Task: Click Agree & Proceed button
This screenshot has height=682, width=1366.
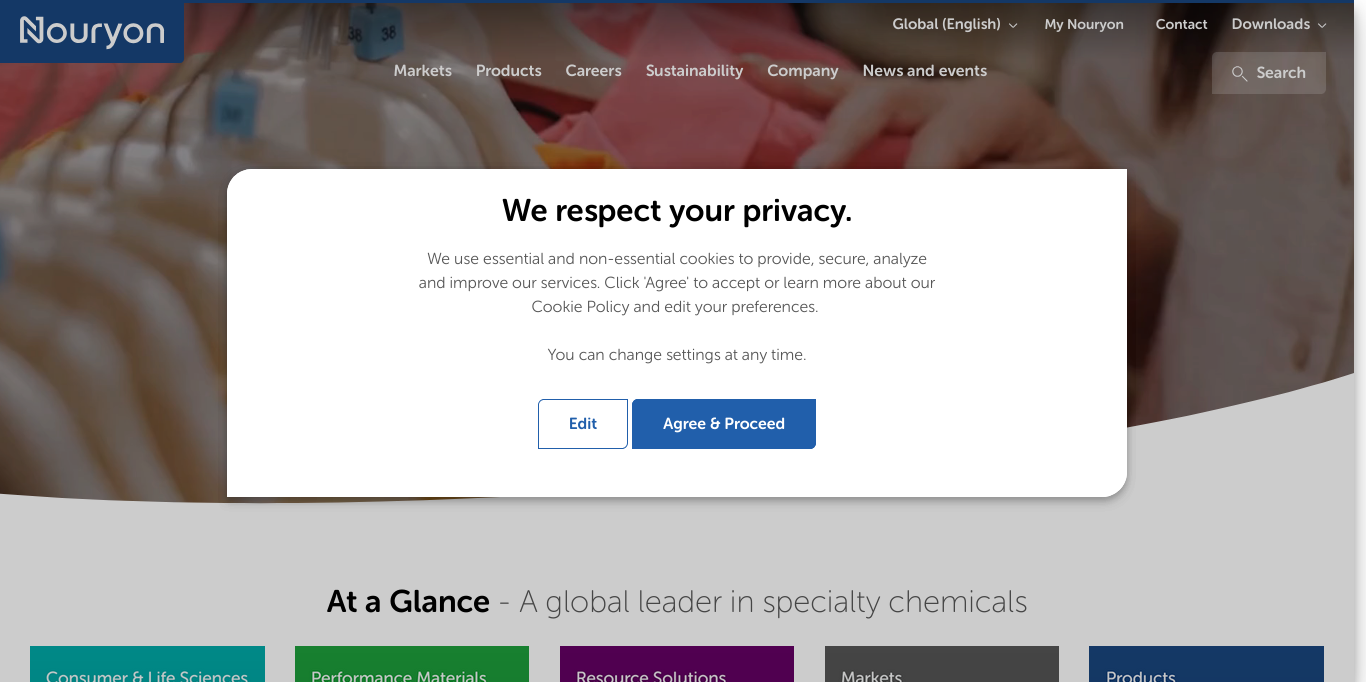Action: coord(724,424)
